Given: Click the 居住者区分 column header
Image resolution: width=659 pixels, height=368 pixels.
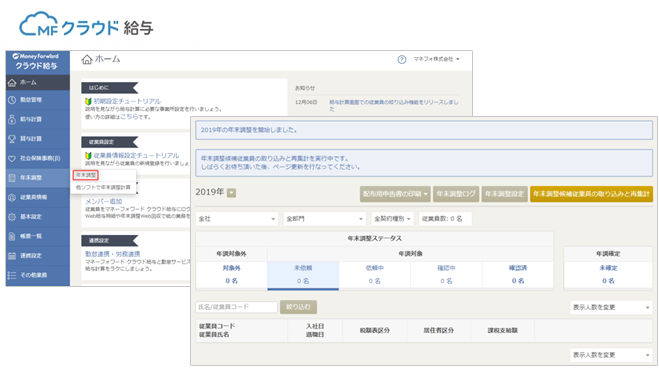Looking at the screenshot, I should [x=438, y=331].
